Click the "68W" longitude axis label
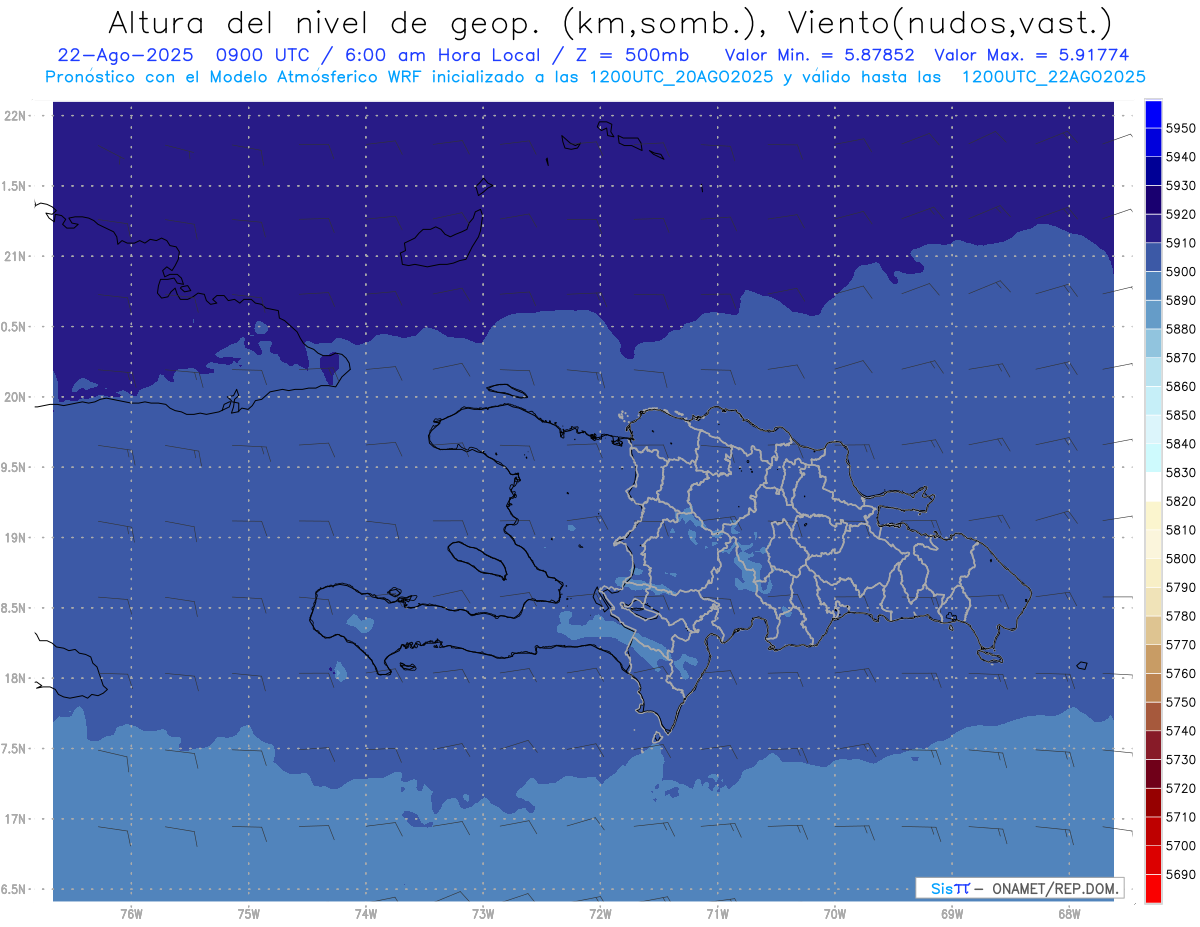This screenshot has height=927, width=1200. pos(1068,915)
